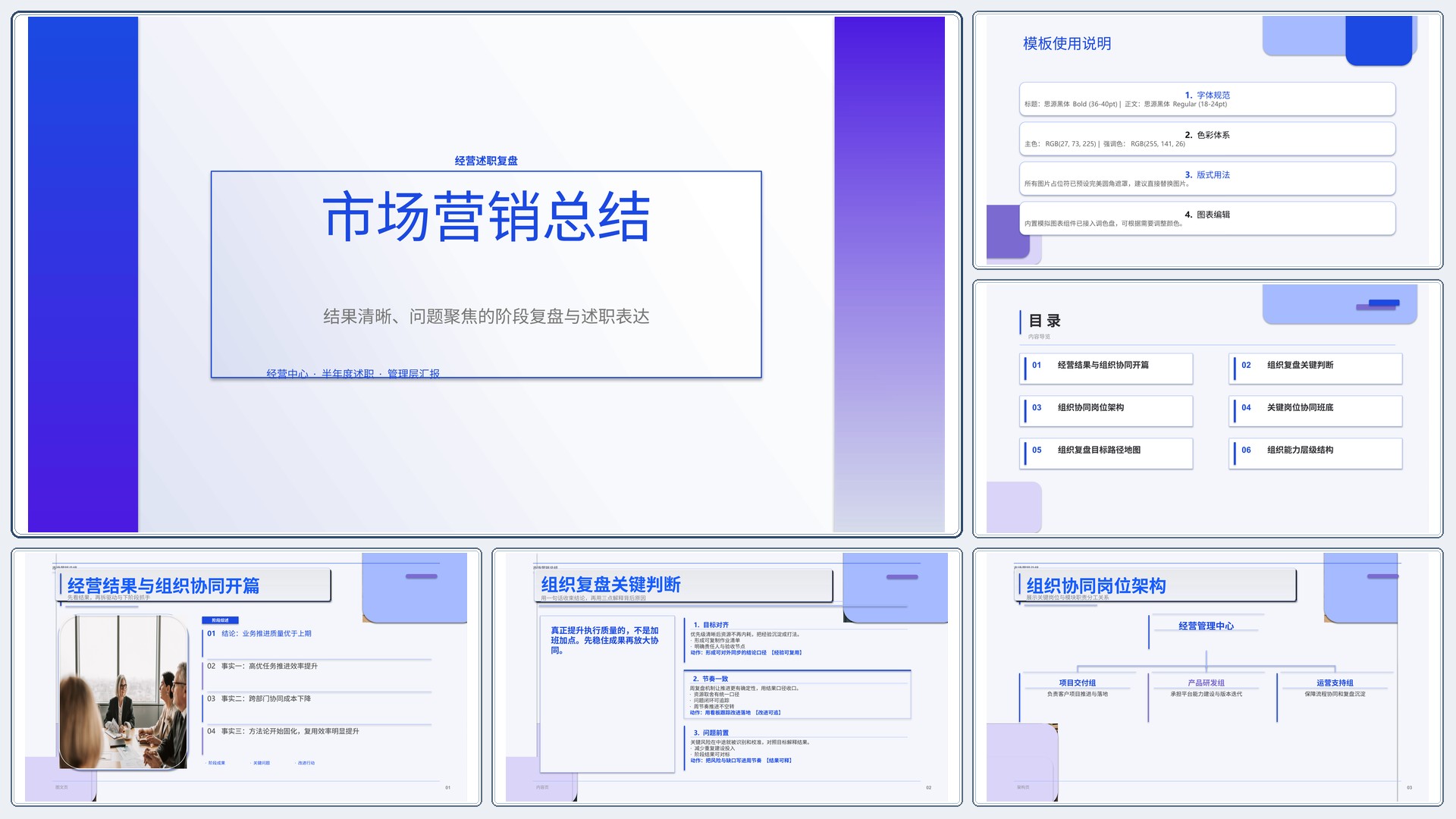This screenshot has width=1456, height=819.
Task: Select the 模板使用说明 slide thumbnail
Action: (x=1207, y=140)
